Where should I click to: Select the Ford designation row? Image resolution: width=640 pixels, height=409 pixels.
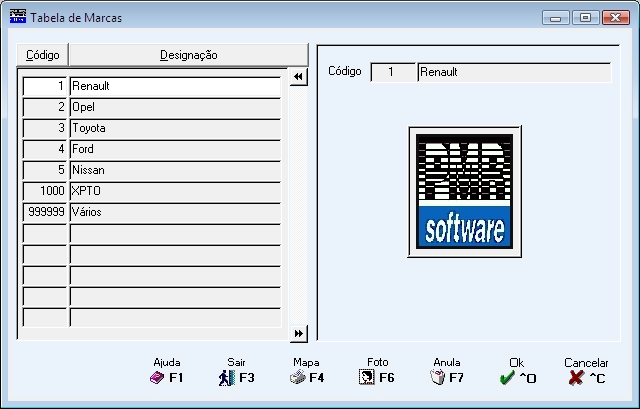[176, 149]
